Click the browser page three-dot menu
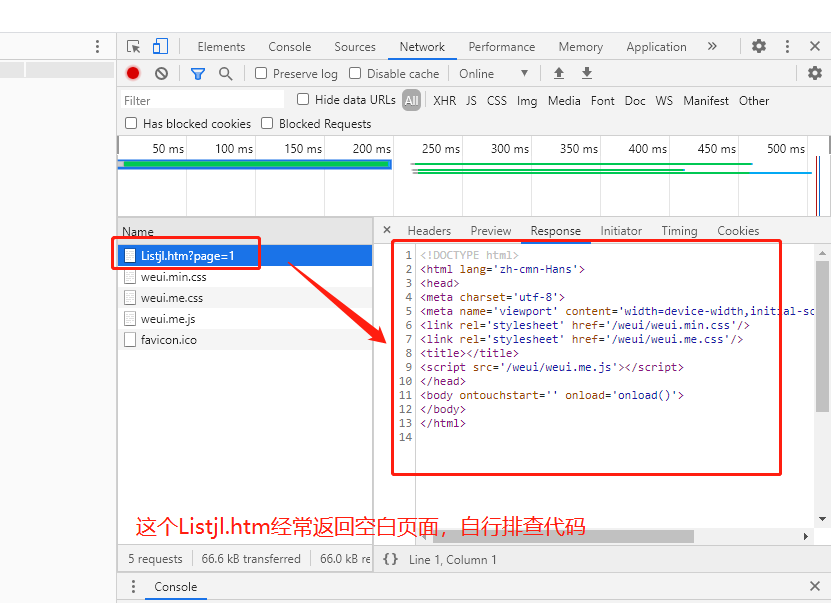Screen dimensions: 831x603 [x=97, y=47]
